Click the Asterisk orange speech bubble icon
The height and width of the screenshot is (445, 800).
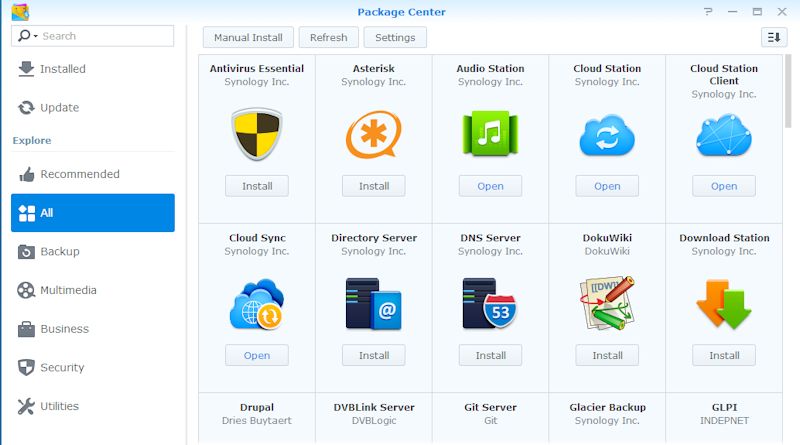[x=373, y=134]
